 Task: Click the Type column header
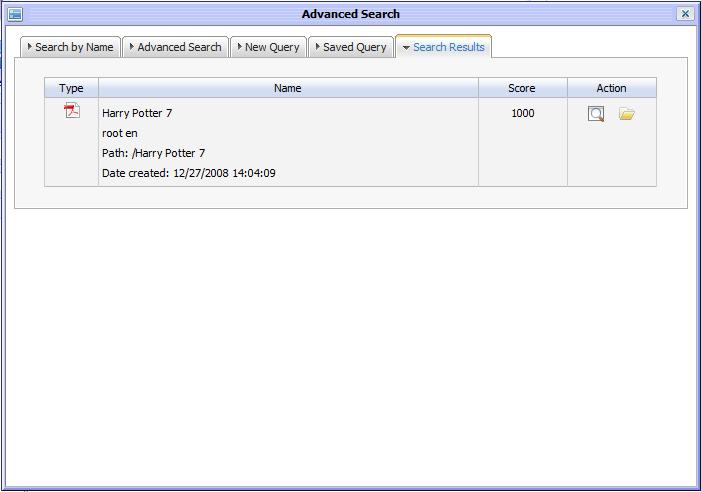pyautogui.click(x=72, y=88)
